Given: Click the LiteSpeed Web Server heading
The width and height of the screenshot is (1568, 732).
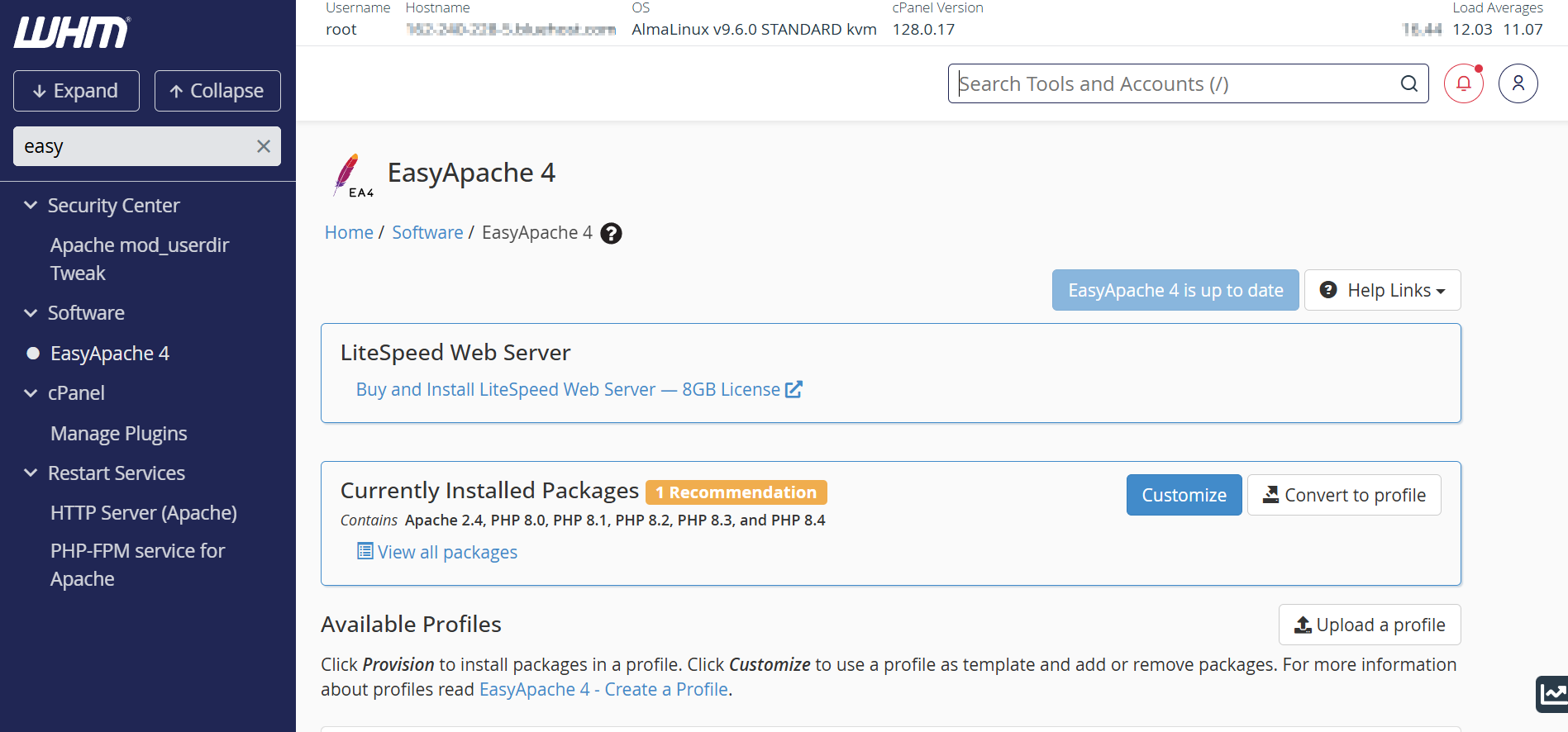Looking at the screenshot, I should coord(455,353).
